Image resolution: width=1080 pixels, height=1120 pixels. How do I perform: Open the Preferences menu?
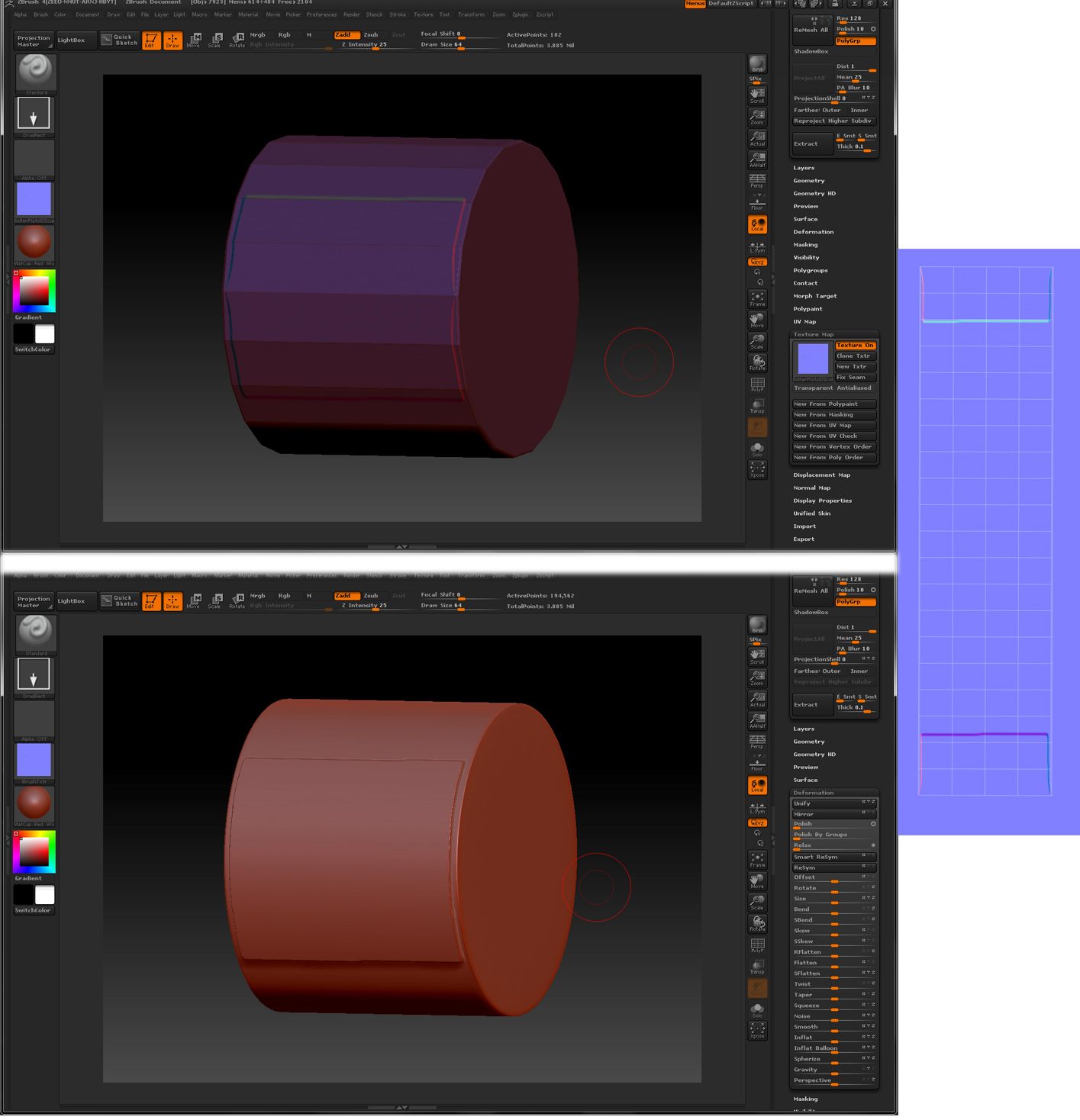point(321,14)
